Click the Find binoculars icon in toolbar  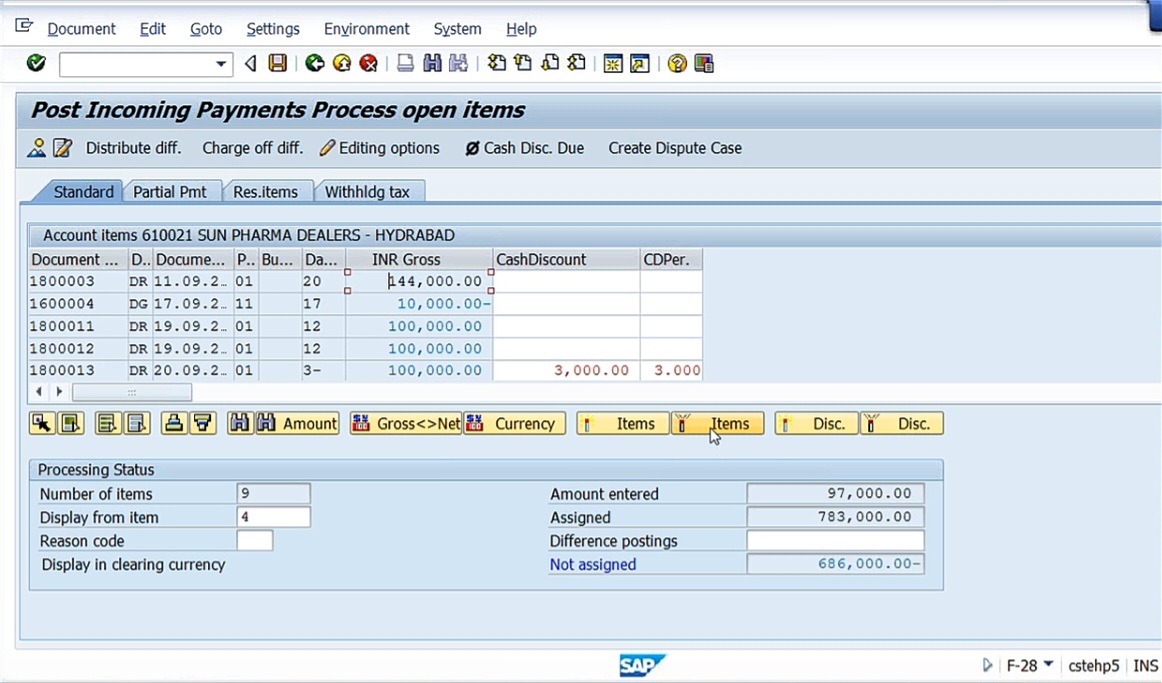pos(432,64)
